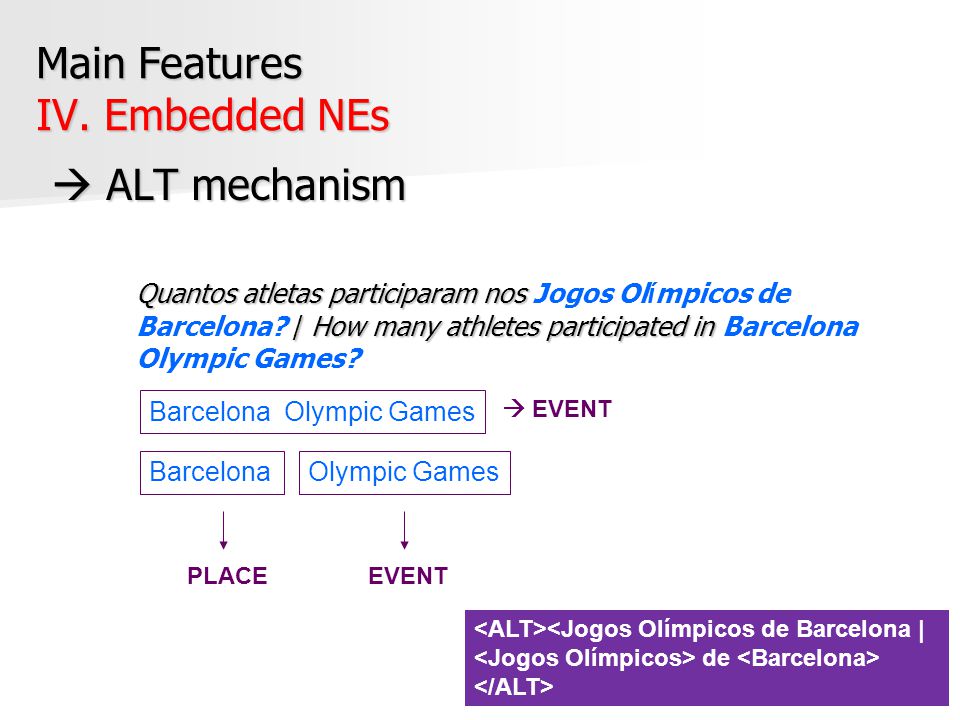The width and height of the screenshot is (960, 720).
Task: Click the arrow next to upper EVENT
Action: 514,408
